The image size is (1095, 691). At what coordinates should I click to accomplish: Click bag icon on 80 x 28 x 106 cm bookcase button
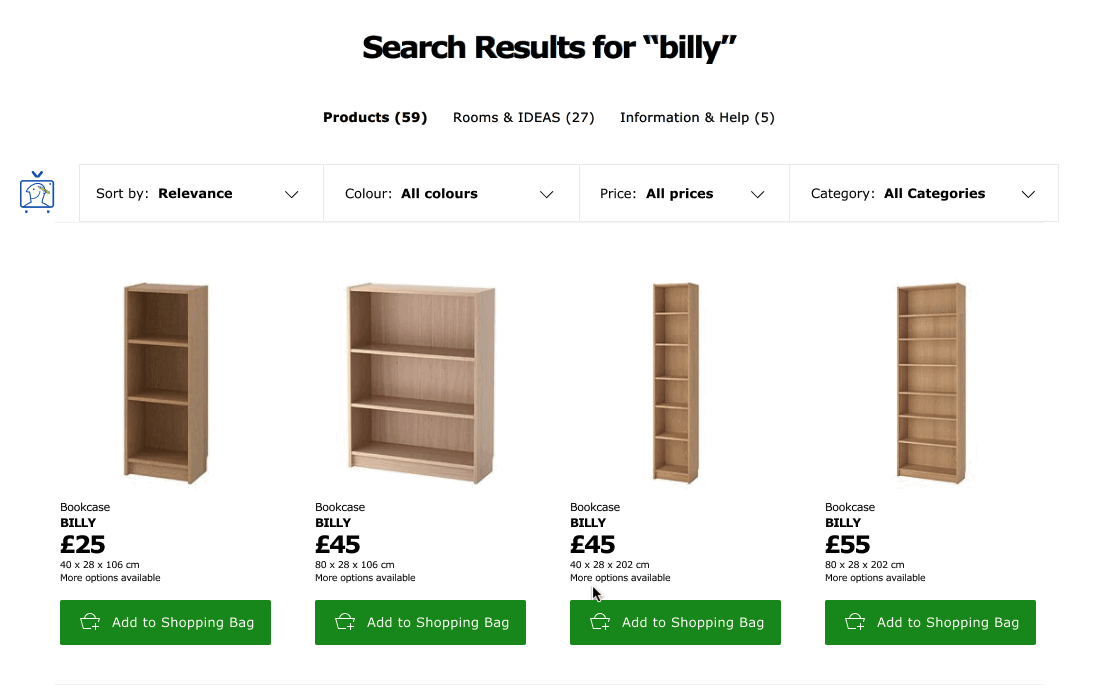pos(345,622)
